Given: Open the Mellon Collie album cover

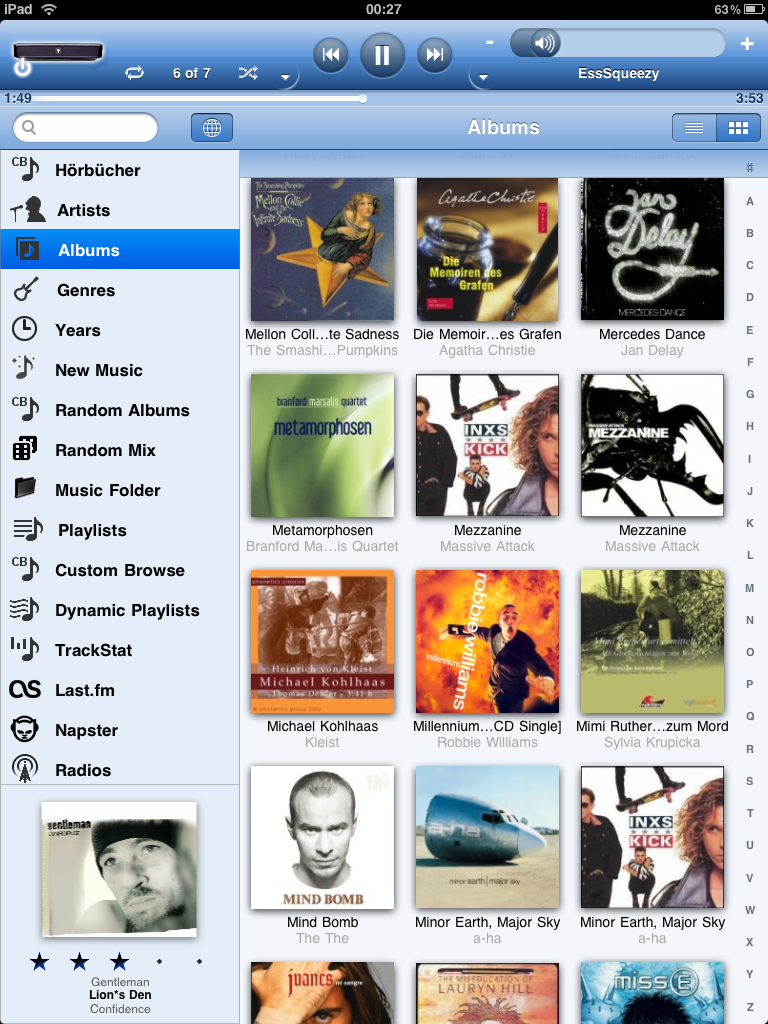Looking at the screenshot, I should pos(322,249).
